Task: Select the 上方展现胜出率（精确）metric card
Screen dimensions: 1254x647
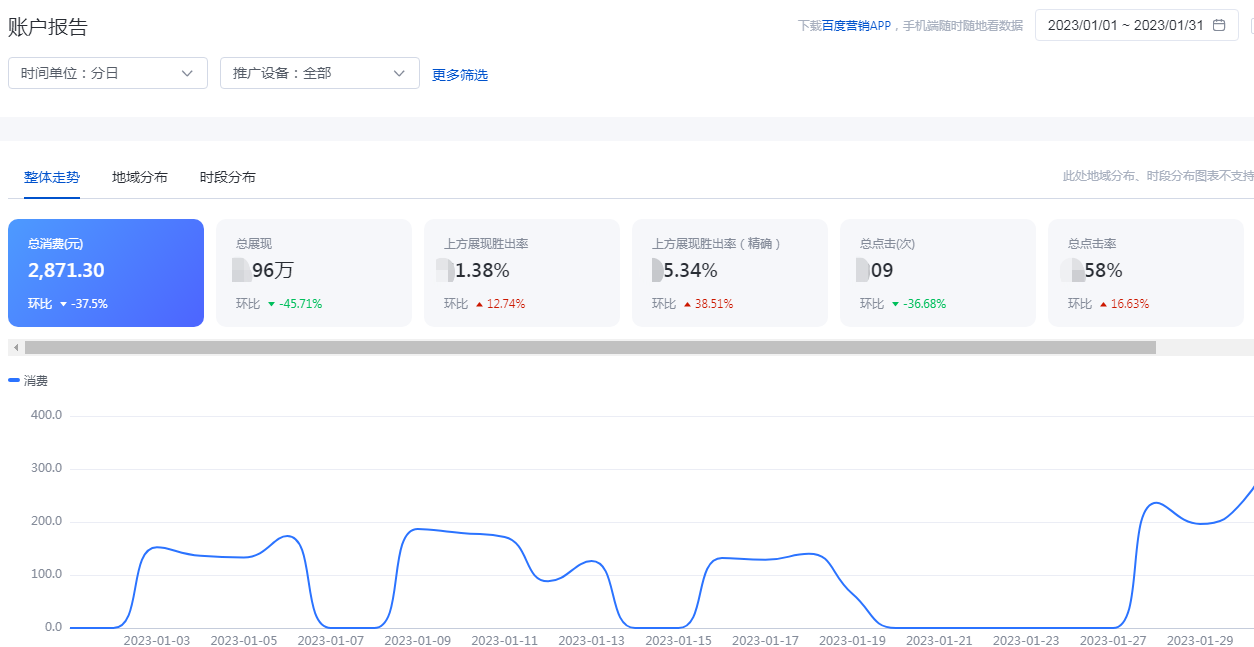Action: (730, 273)
